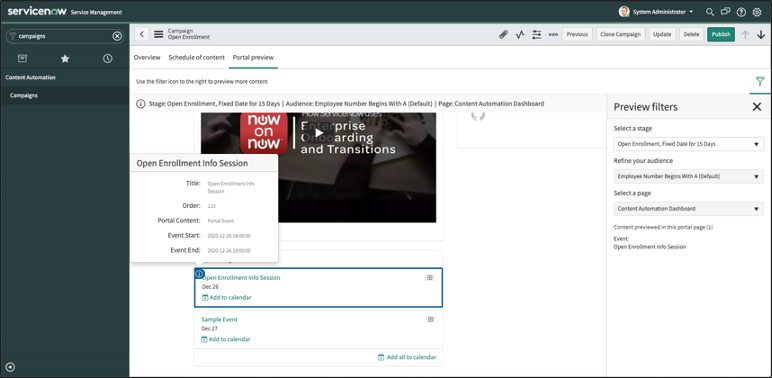
Task: Go to the next record with the down arrow
Action: (761, 34)
